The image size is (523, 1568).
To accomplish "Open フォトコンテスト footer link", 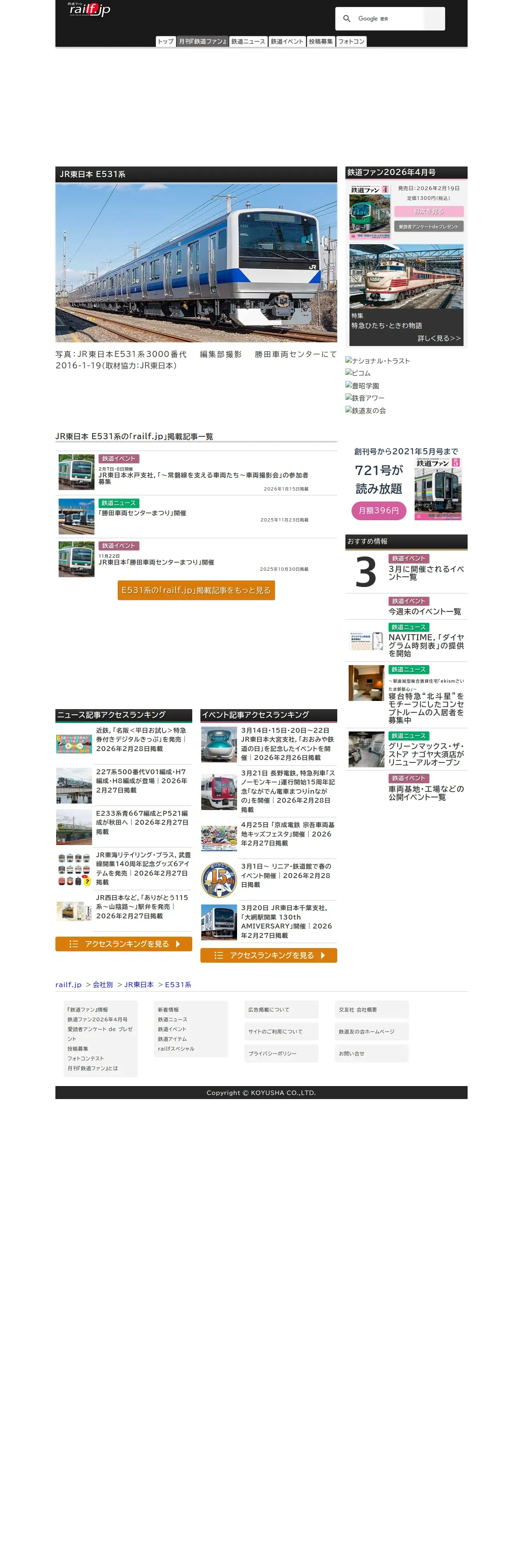I will [86, 1058].
